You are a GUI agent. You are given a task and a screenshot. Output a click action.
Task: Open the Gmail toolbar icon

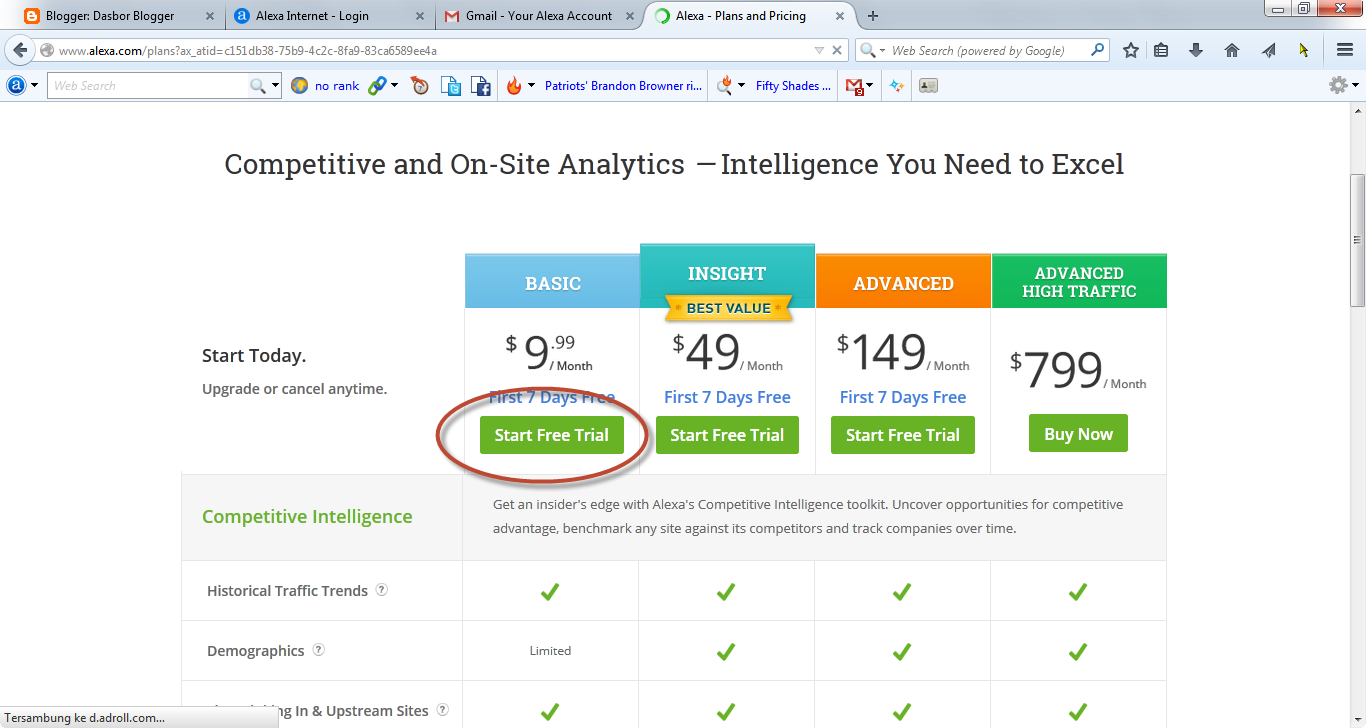pos(854,86)
